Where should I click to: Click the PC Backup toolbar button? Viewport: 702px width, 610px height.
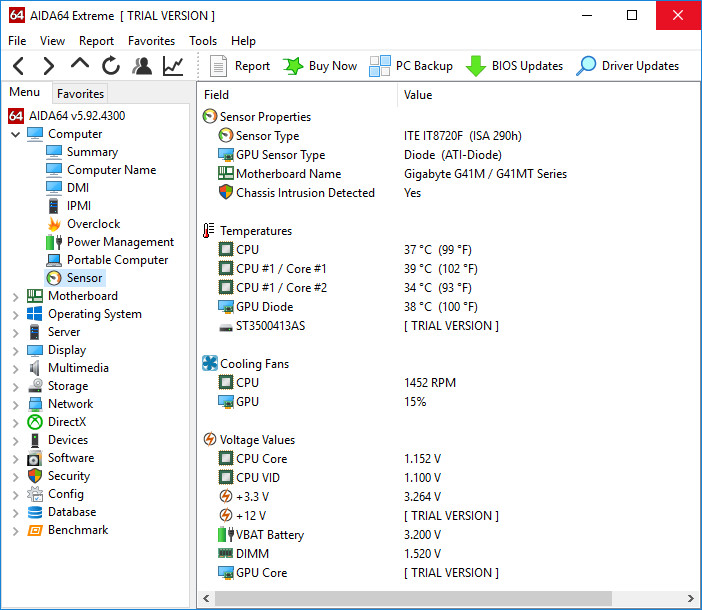coord(411,66)
